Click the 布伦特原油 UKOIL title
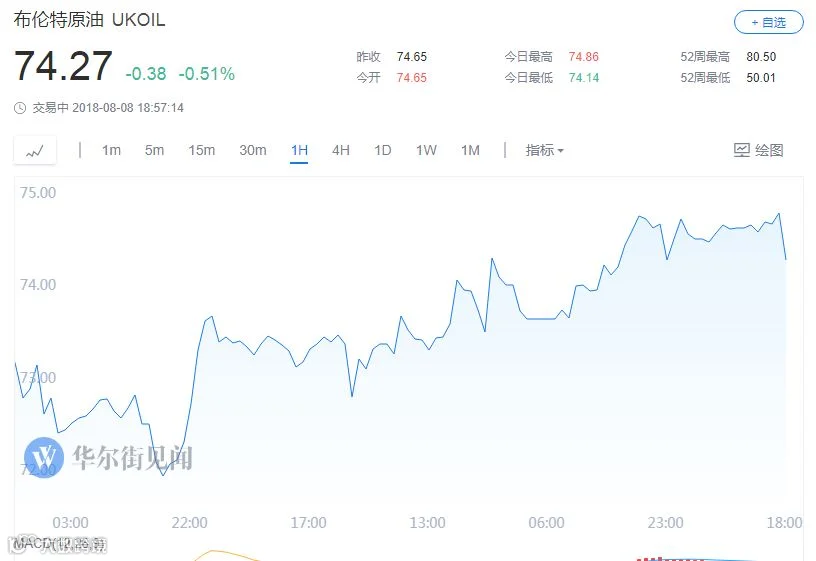816x561 pixels. point(89,22)
